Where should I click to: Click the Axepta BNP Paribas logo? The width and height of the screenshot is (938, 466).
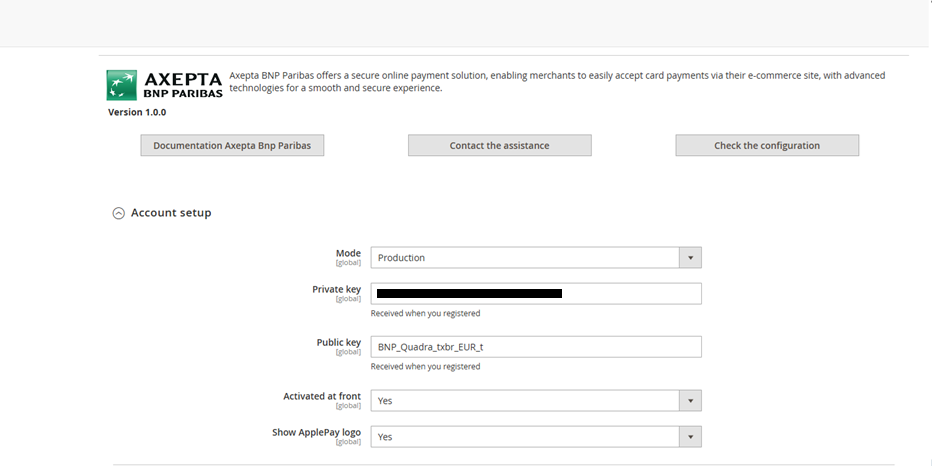[x=164, y=84]
